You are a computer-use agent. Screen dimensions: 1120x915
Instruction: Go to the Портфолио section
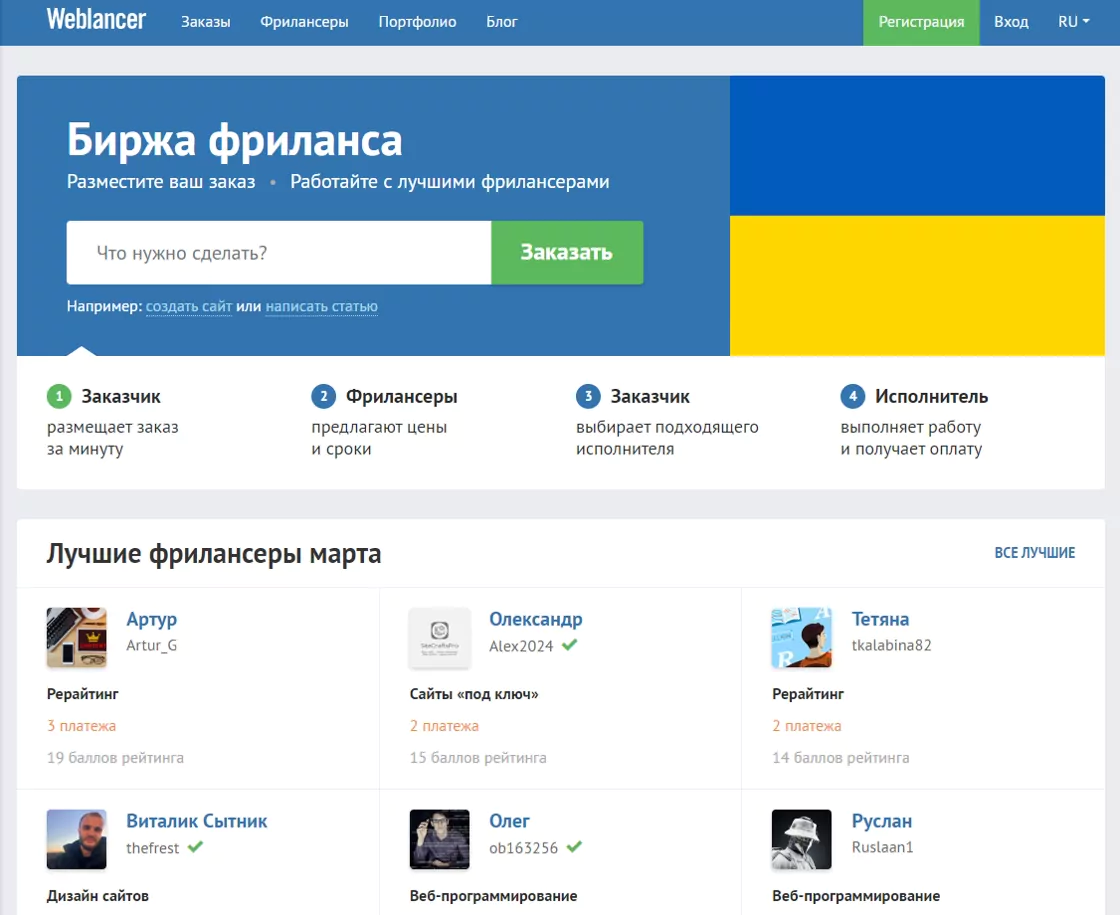pos(417,22)
